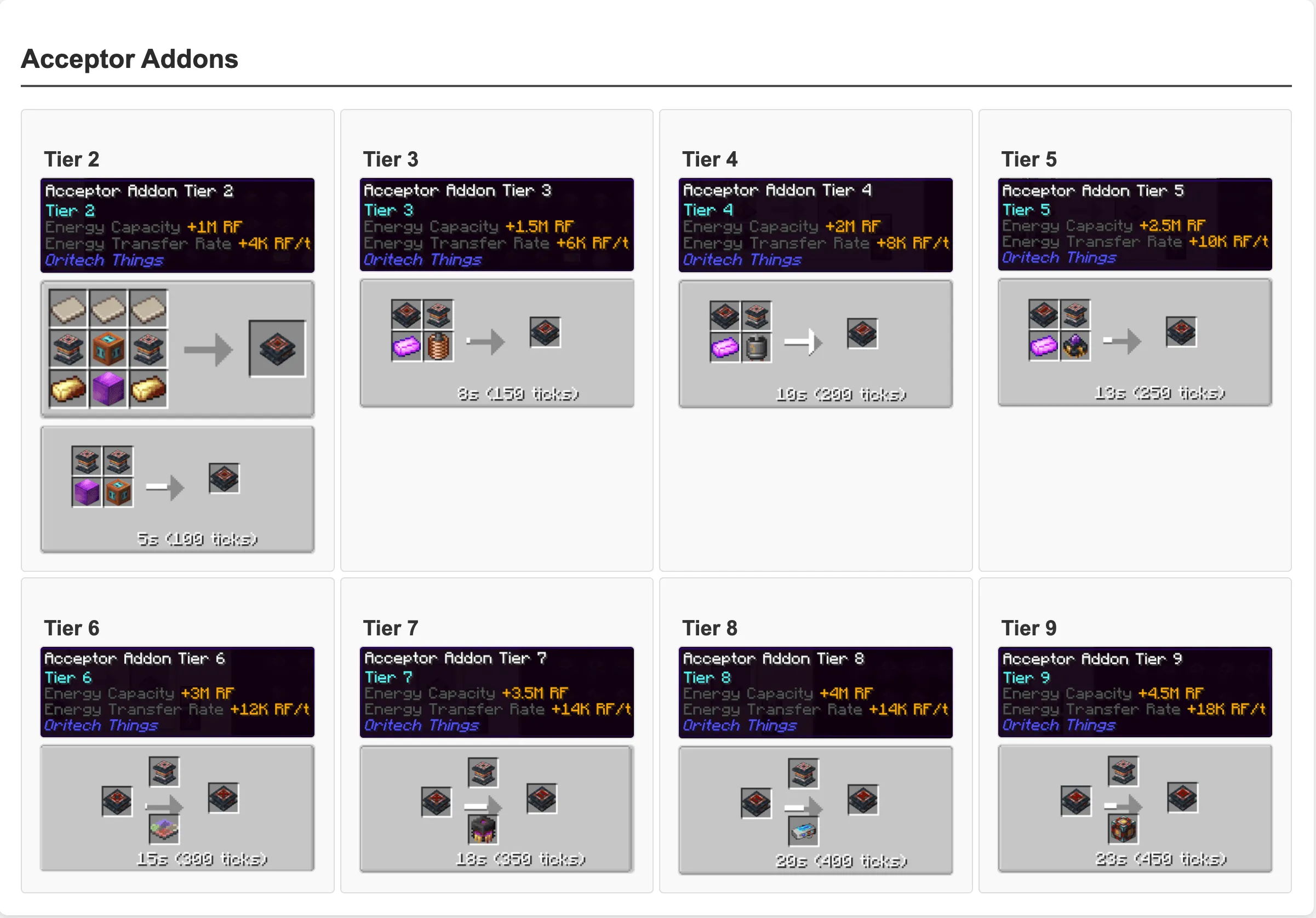
Task: Open the Oritech Things link under Tier 9
Action: point(1059,725)
